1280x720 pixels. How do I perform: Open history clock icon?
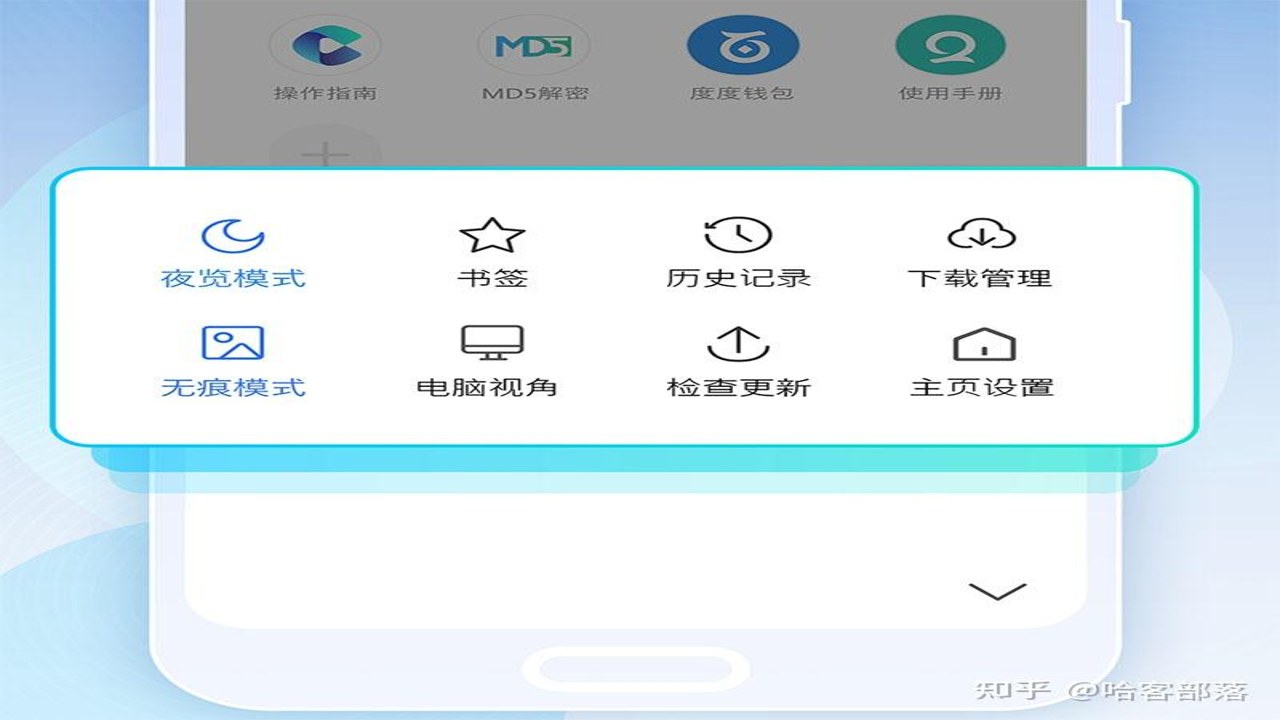738,235
